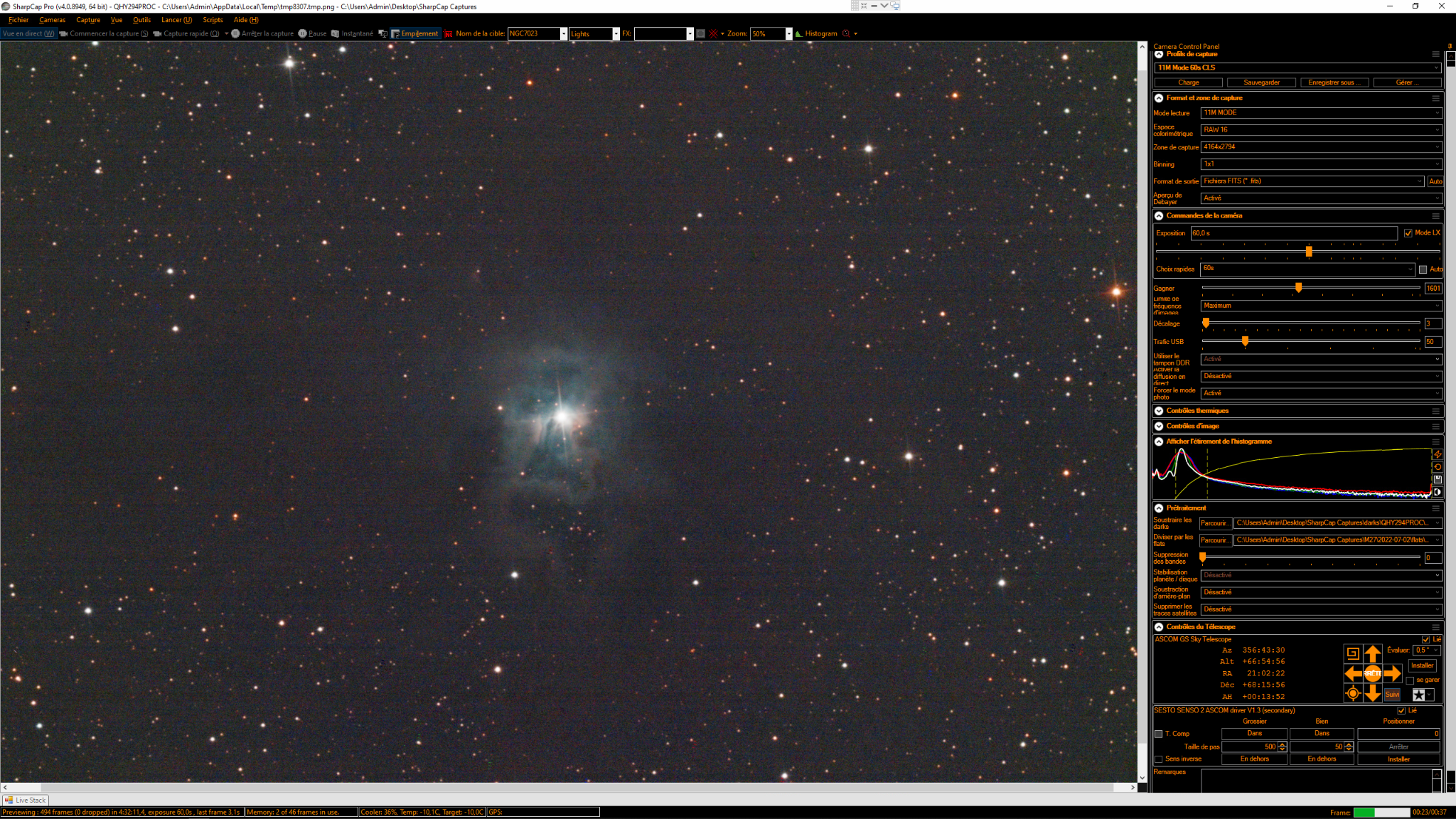The image size is (1456, 819).
Task: Slew the telescope left with the left arrow
Action: [1353, 673]
